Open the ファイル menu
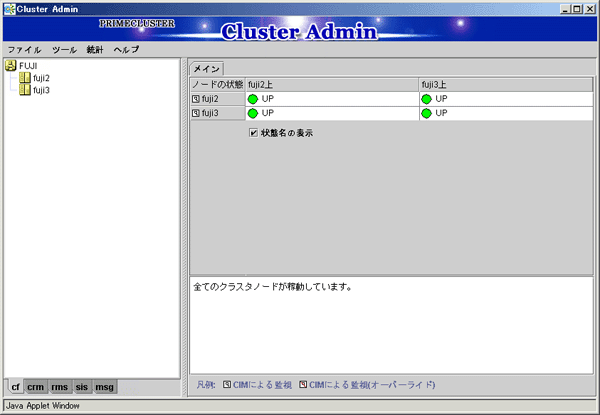The width and height of the screenshot is (600, 415). 24,50
